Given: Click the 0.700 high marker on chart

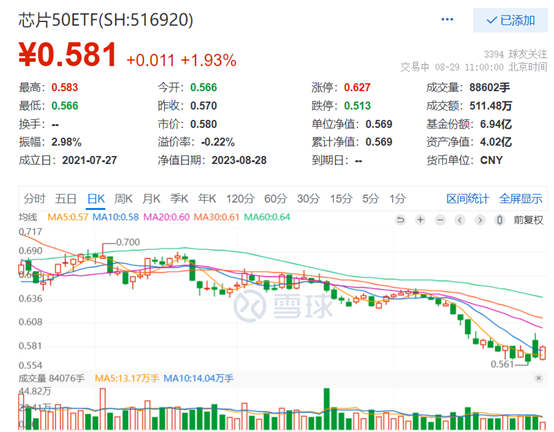Looking at the screenshot, I should (x=128, y=242).
